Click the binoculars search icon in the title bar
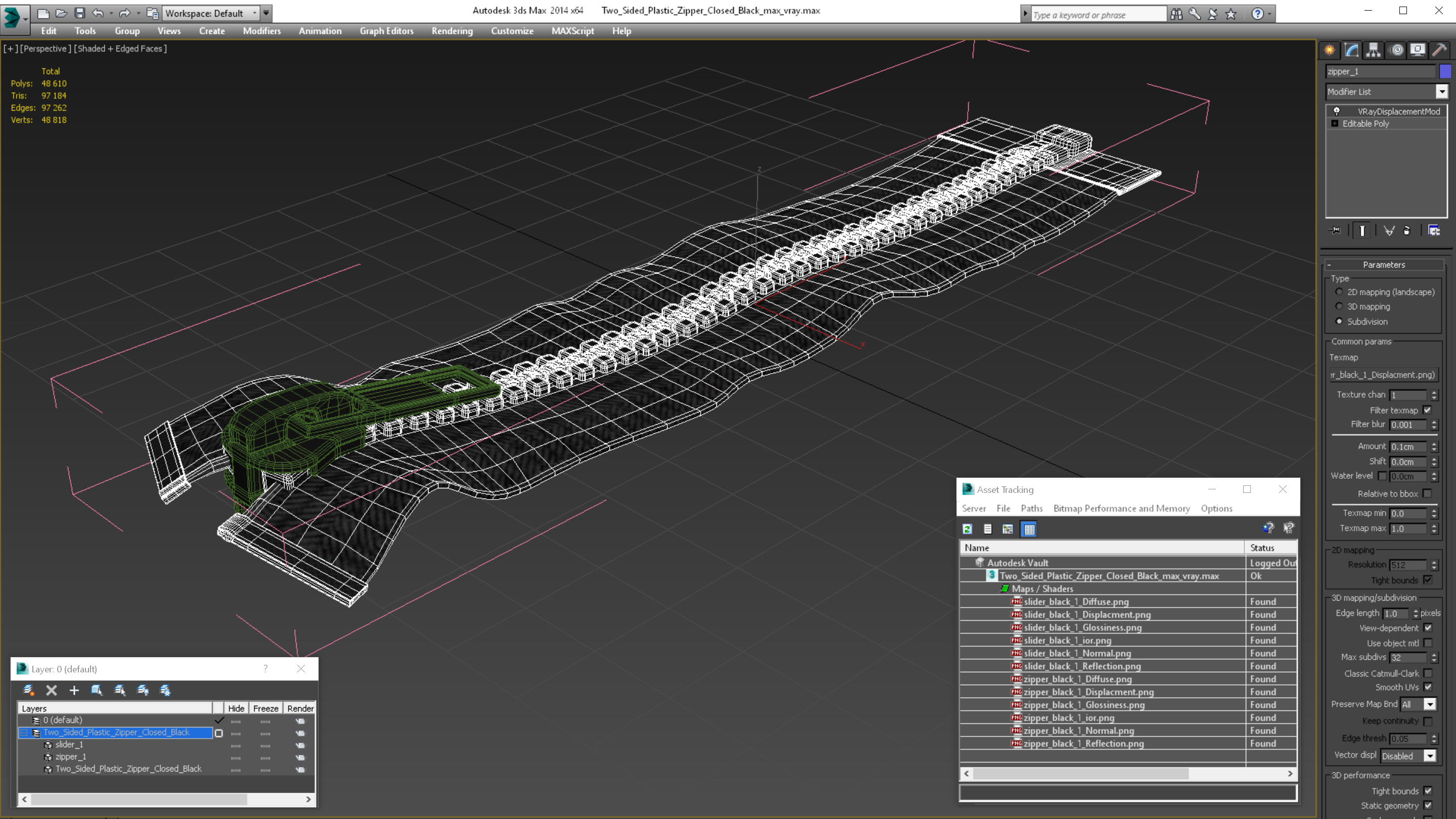1456x819 pixels. click(x=1176, y=14)
